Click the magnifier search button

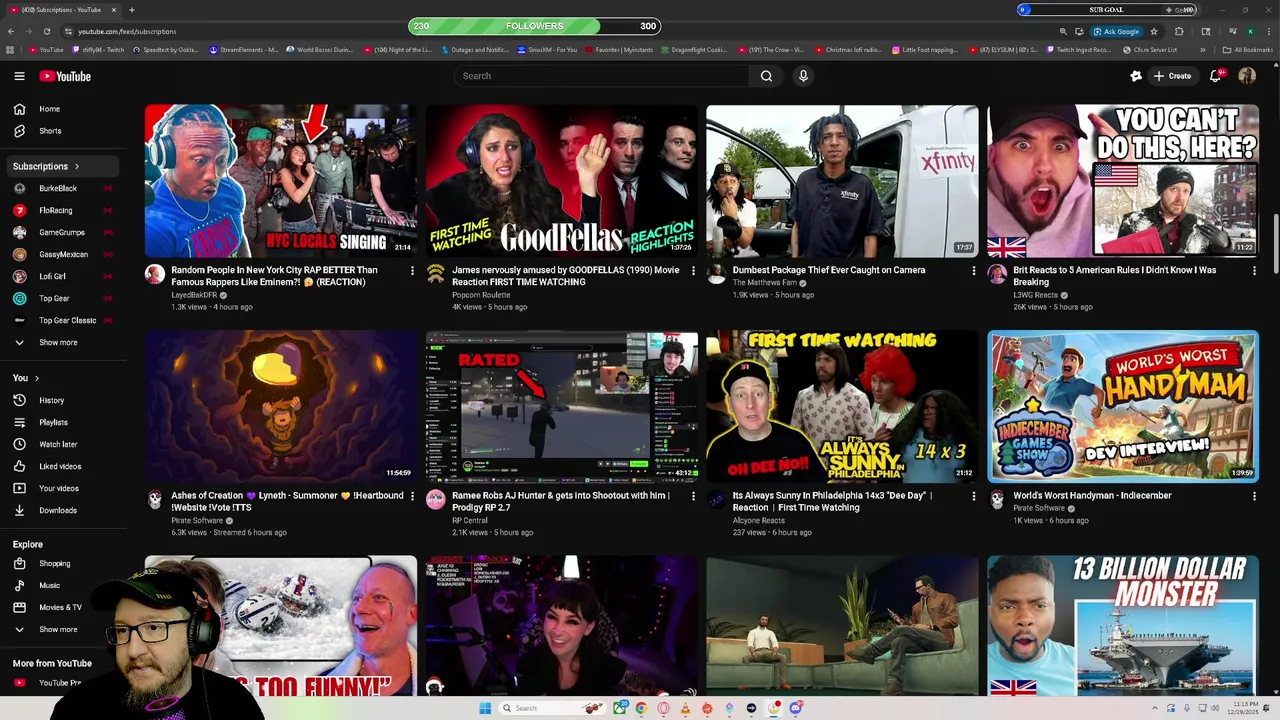[766, 76]
